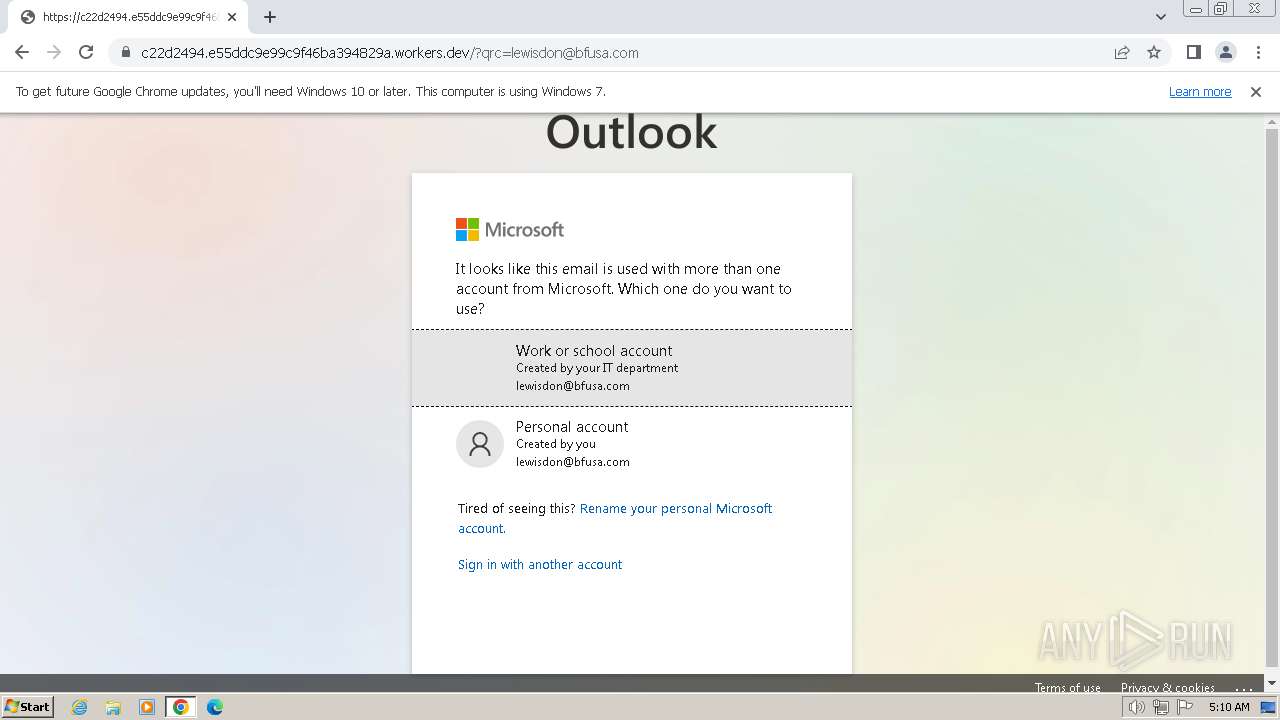Image resolution: width=1280 pixels, height=720 pixels.
Task: Click the scrollbar down arrow
Action: pyautogui.click(x=1272, y=684)
